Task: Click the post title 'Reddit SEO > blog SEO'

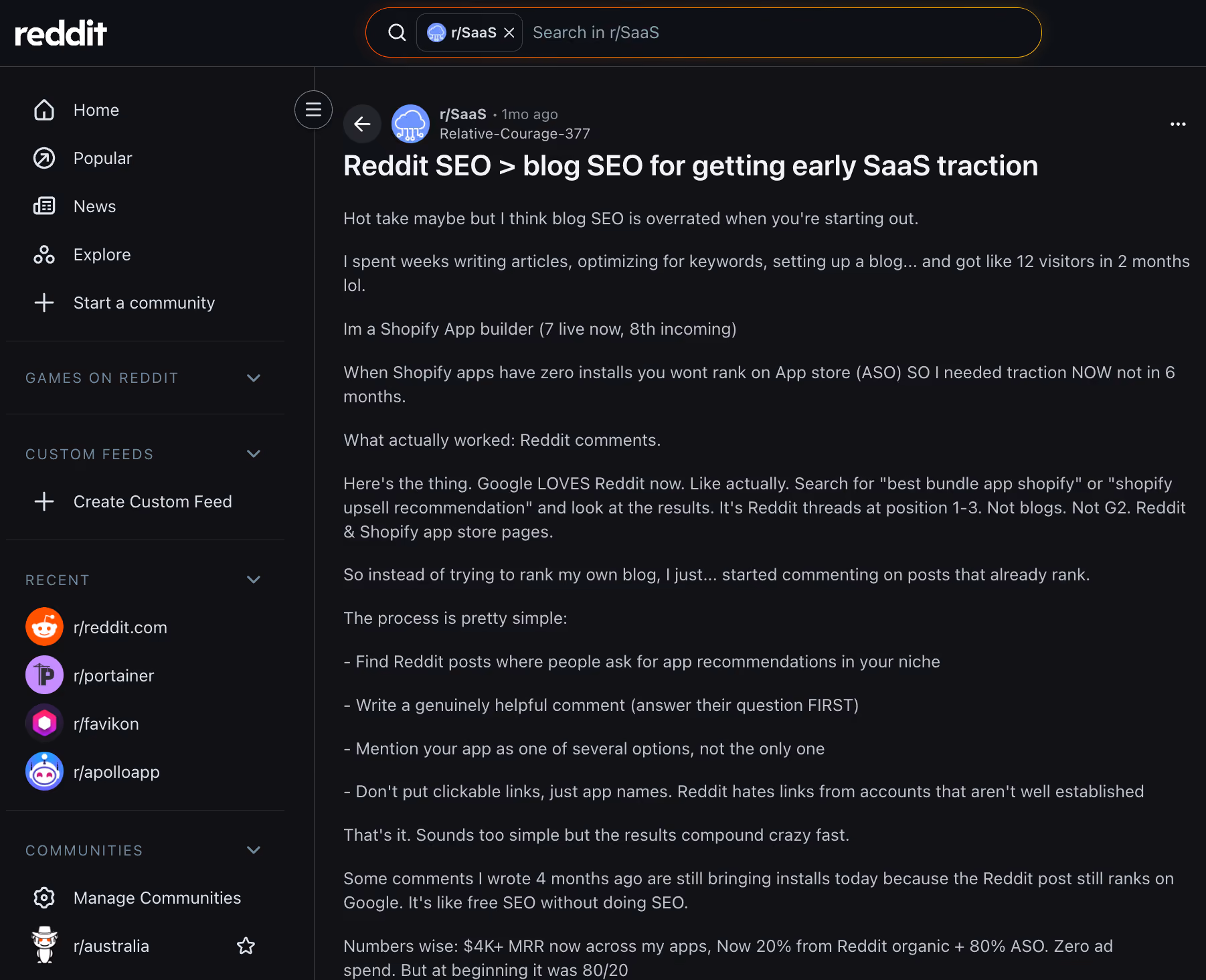Action: [691, 165]
